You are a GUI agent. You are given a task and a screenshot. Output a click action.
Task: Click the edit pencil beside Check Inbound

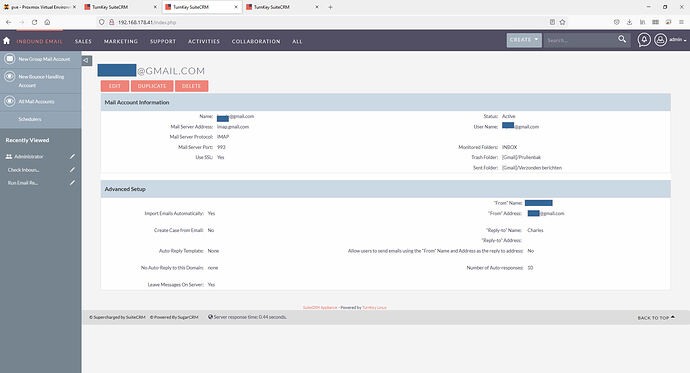(72, 170)
